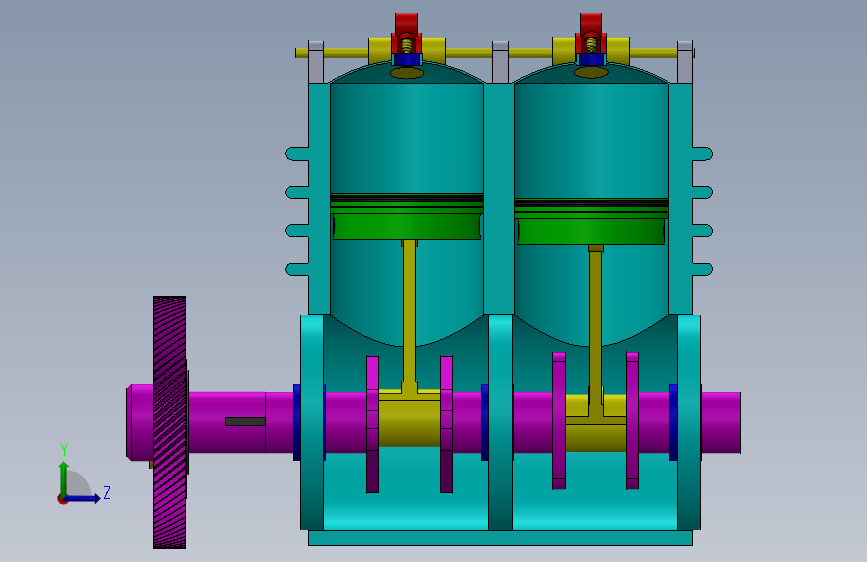Click the "Y" axis label
867x562 pixels.
[64, 450]
